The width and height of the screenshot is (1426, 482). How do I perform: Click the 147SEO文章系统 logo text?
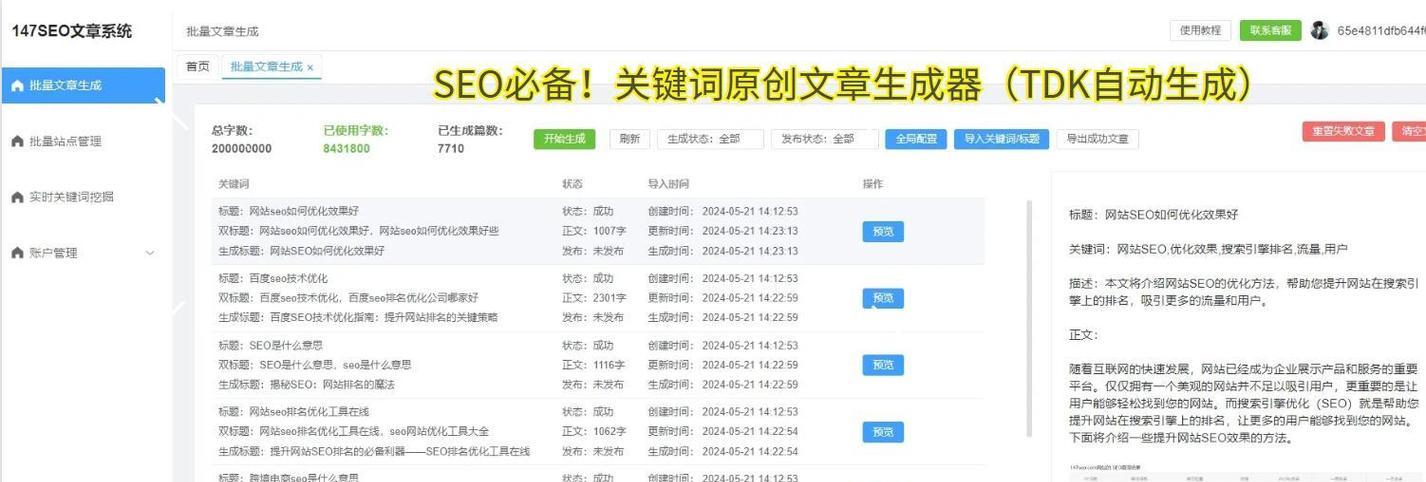(71, 31)
